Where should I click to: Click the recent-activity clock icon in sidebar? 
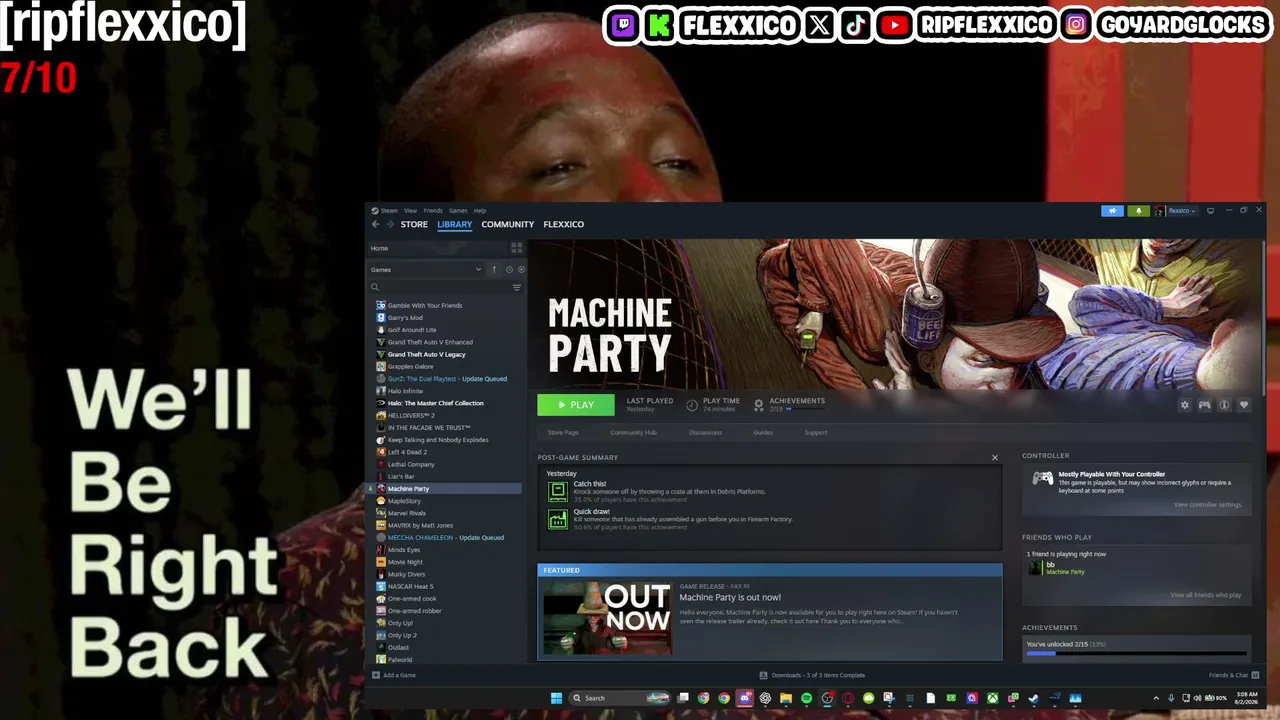pos(509,269)
